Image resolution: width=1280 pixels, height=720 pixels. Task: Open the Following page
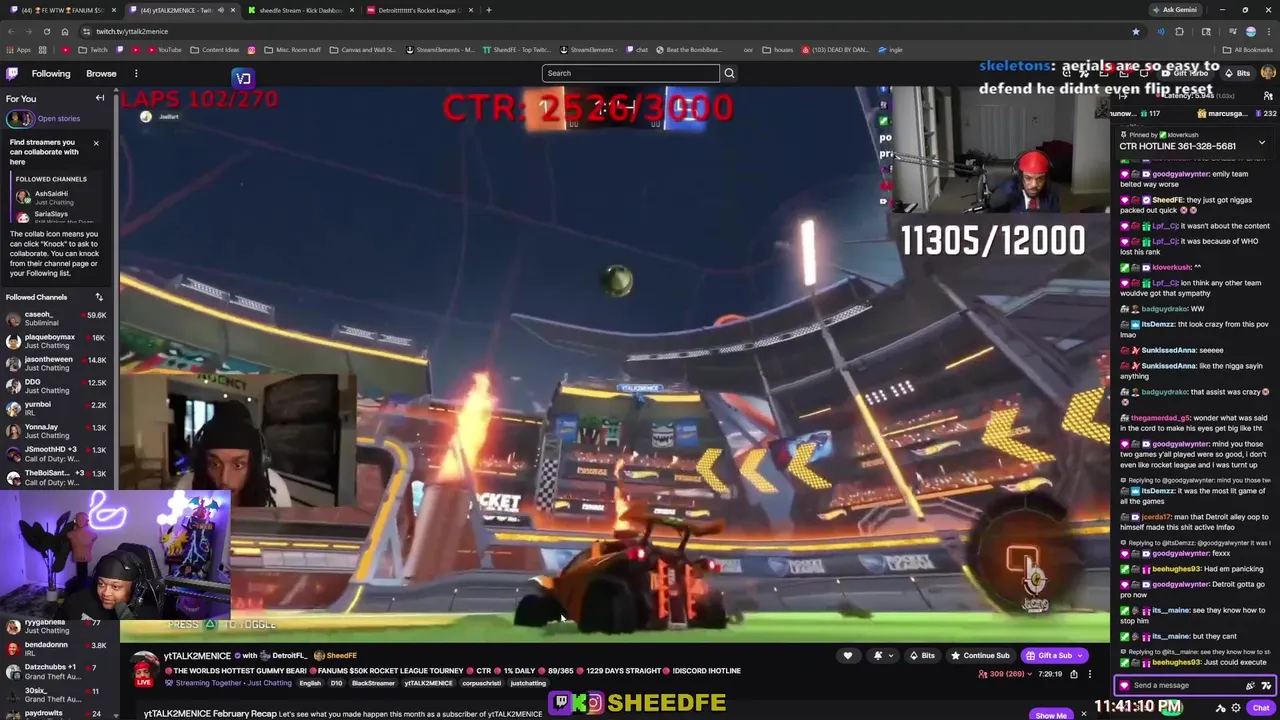coord(51,73)
